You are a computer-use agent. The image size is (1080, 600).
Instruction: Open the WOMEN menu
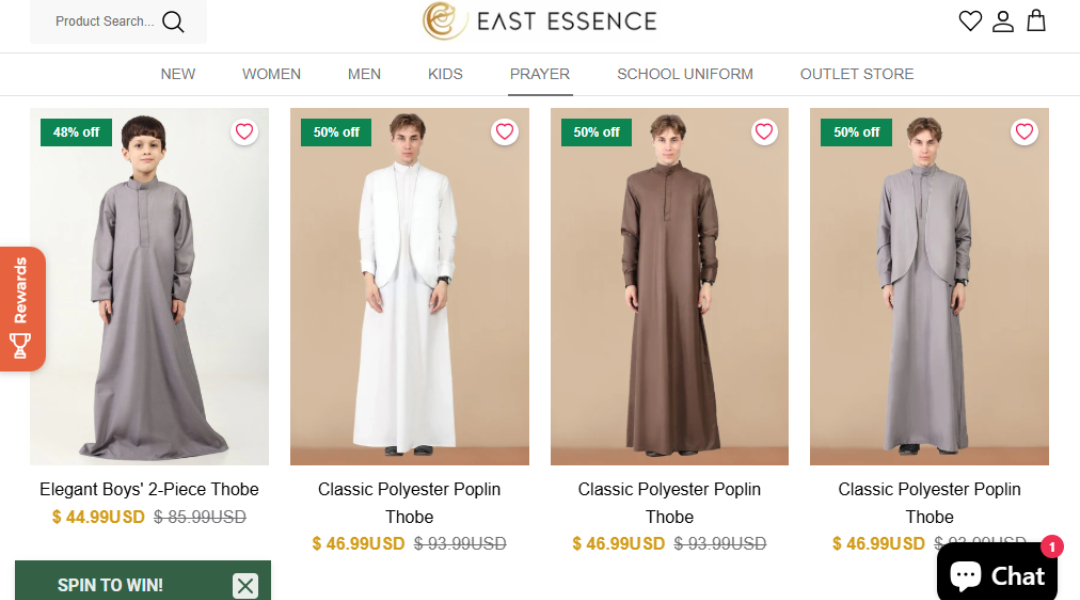click(x=271, y=74)
